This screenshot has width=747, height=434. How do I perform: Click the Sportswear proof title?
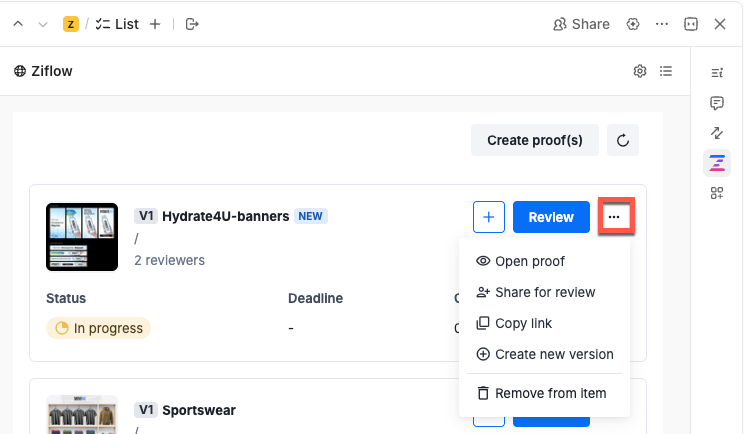pos(199,410)
